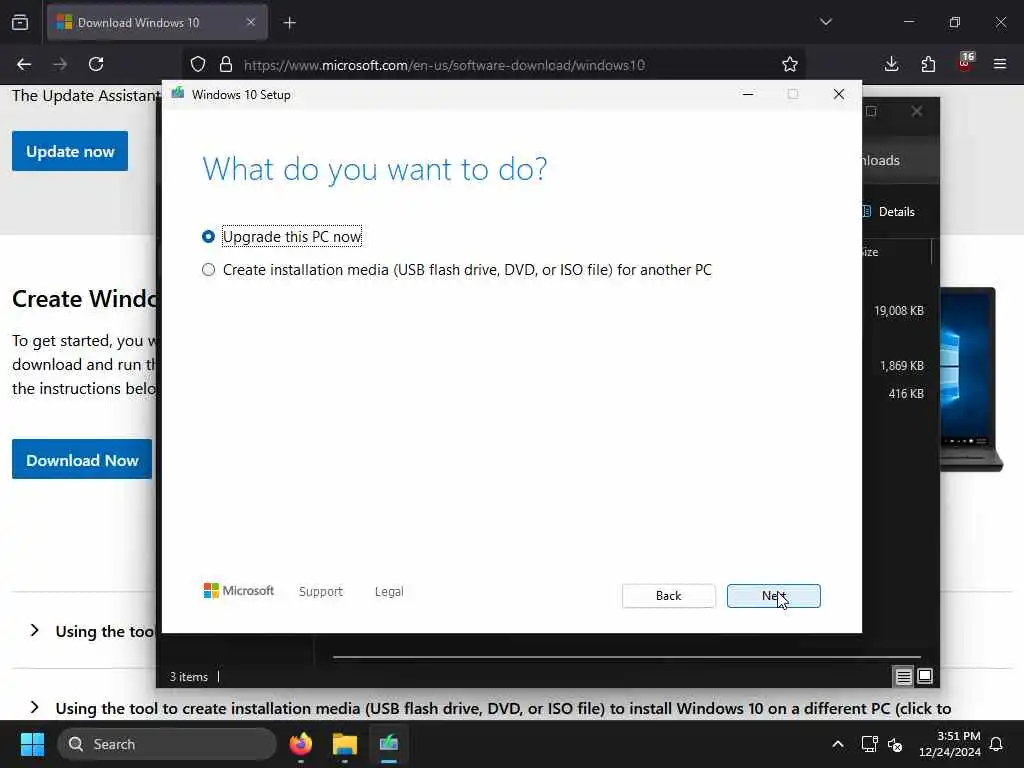This screenshot has height=768, width=1024.
Task: Close the Download Windows 10 tab
Action: point(251,22)
